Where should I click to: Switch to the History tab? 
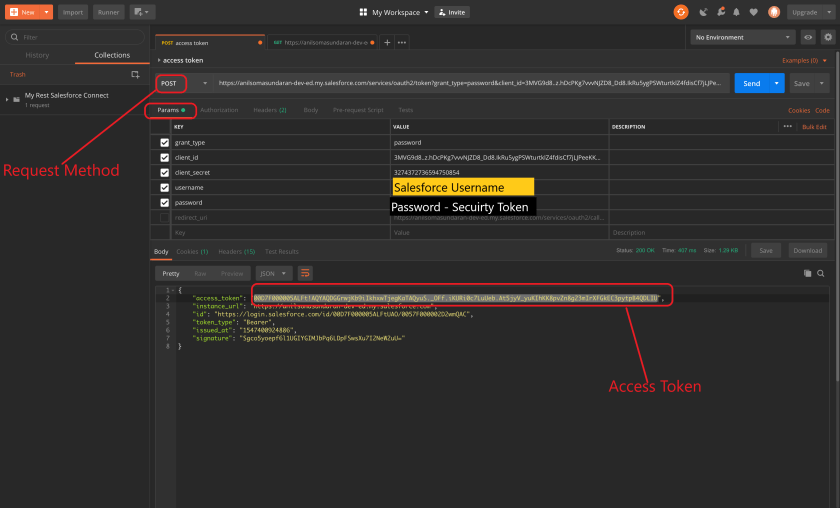tap(37, 55)
